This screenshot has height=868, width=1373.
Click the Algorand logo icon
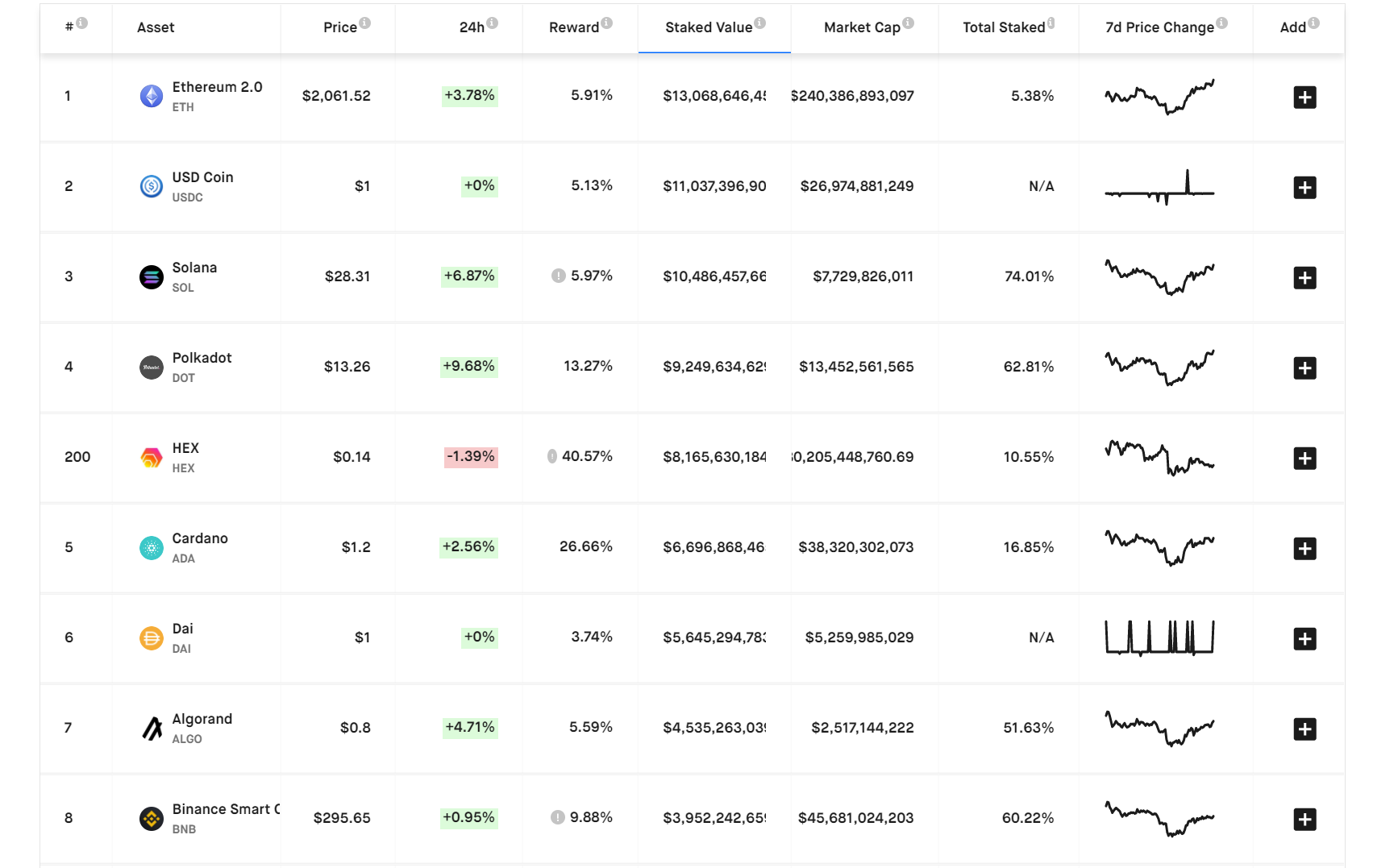tap(152, 729)
